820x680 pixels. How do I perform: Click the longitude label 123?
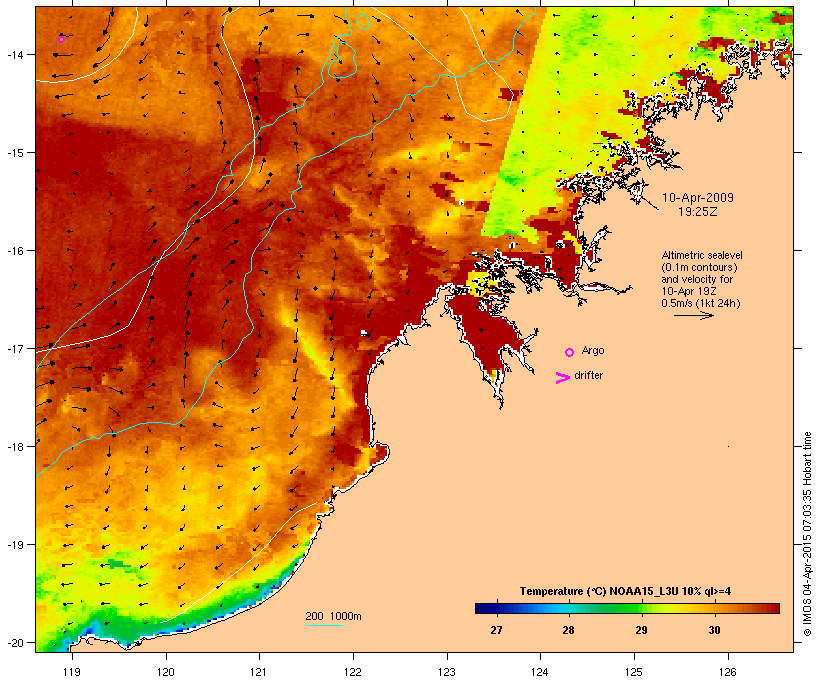click(447, 672)
